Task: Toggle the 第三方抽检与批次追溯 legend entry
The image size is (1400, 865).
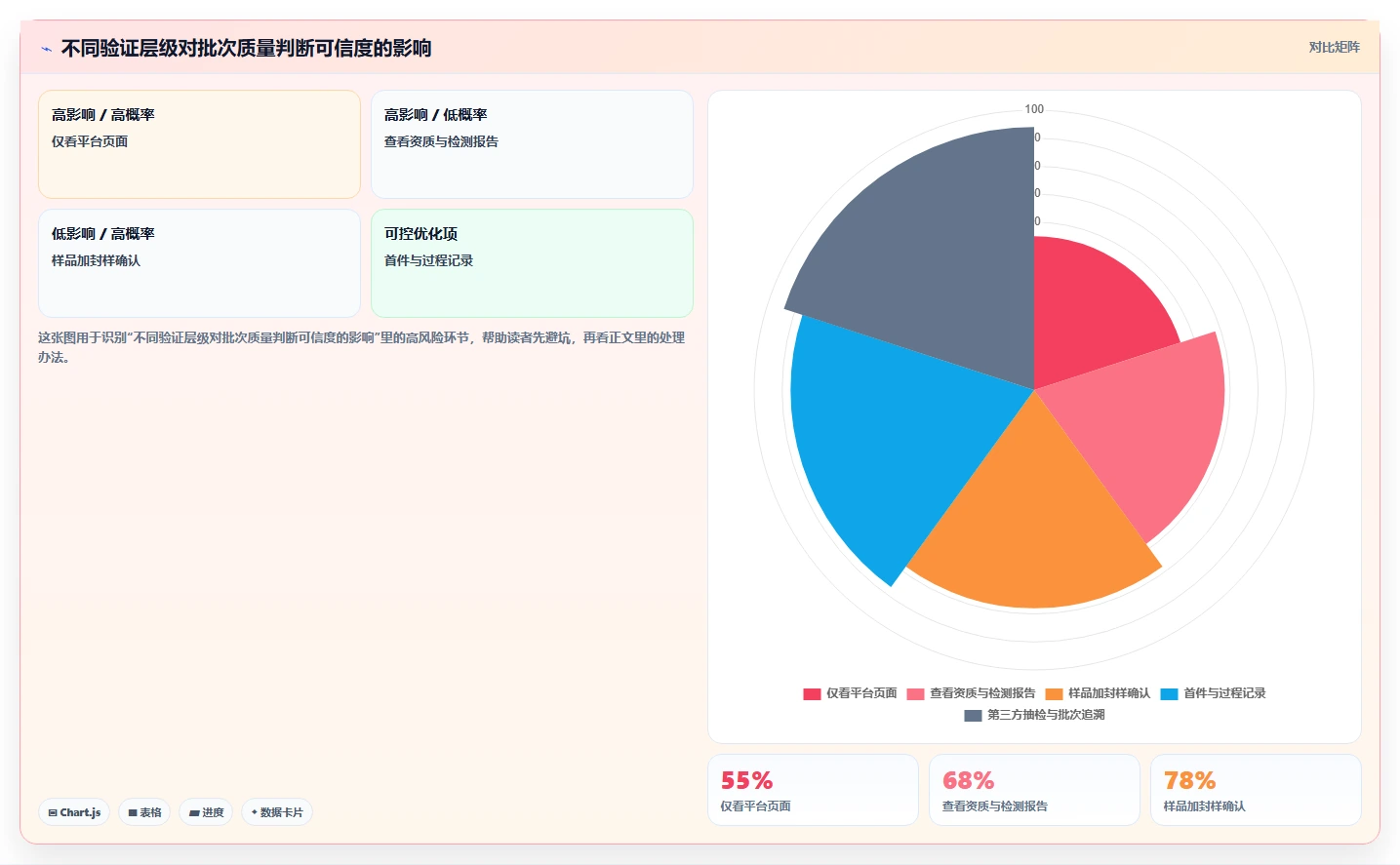Action: pos(1034,715)
